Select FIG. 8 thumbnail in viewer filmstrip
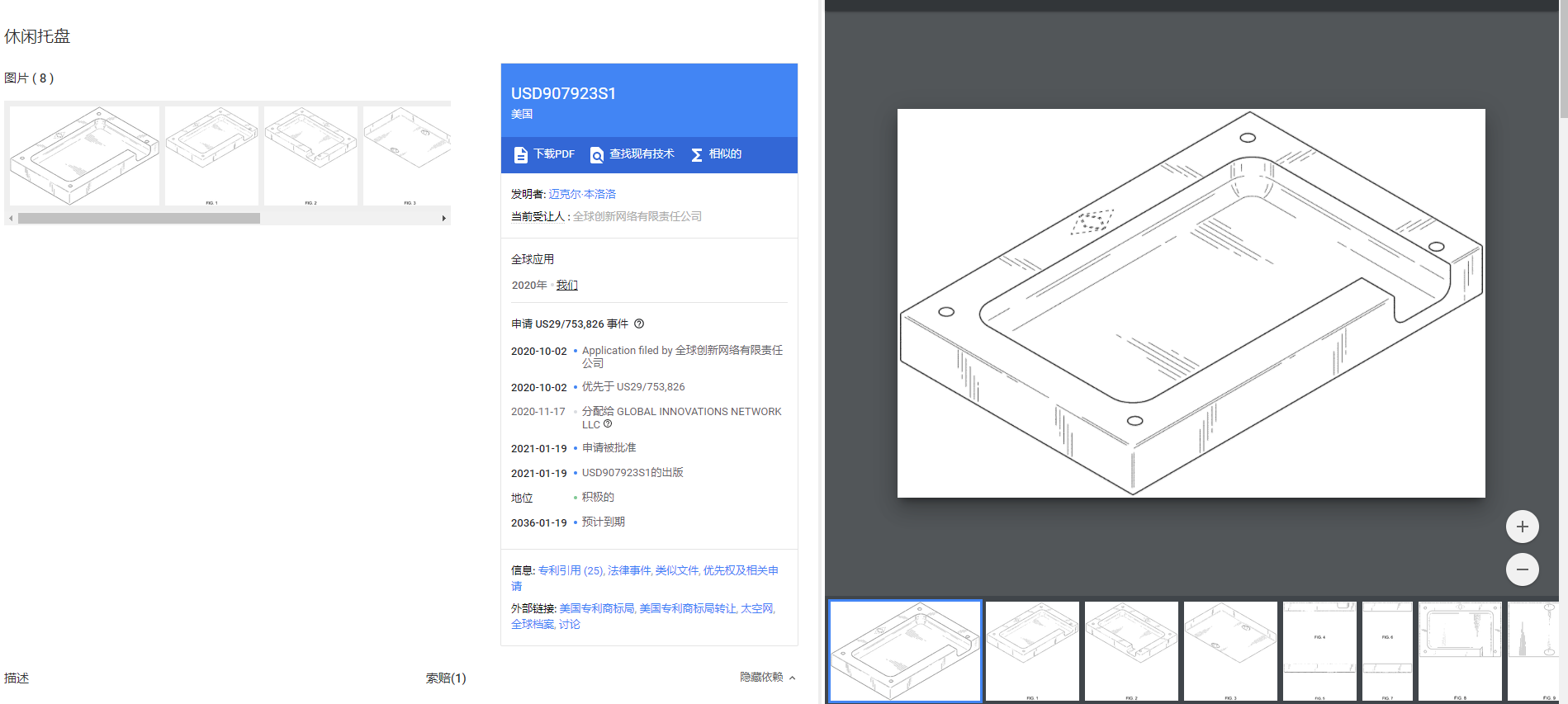 click(x=1460, y=651)
